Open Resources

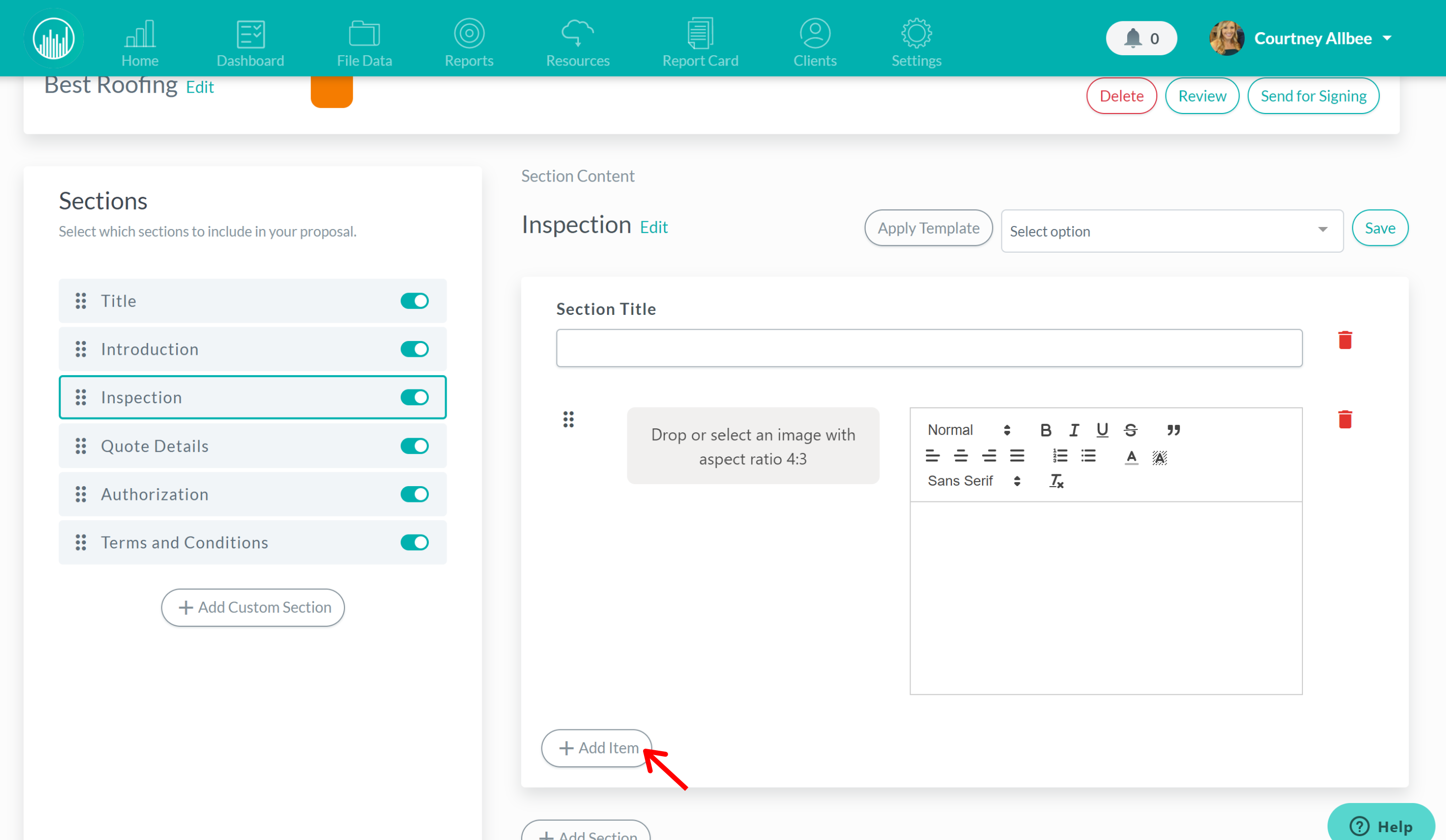(x=577, y=43)
